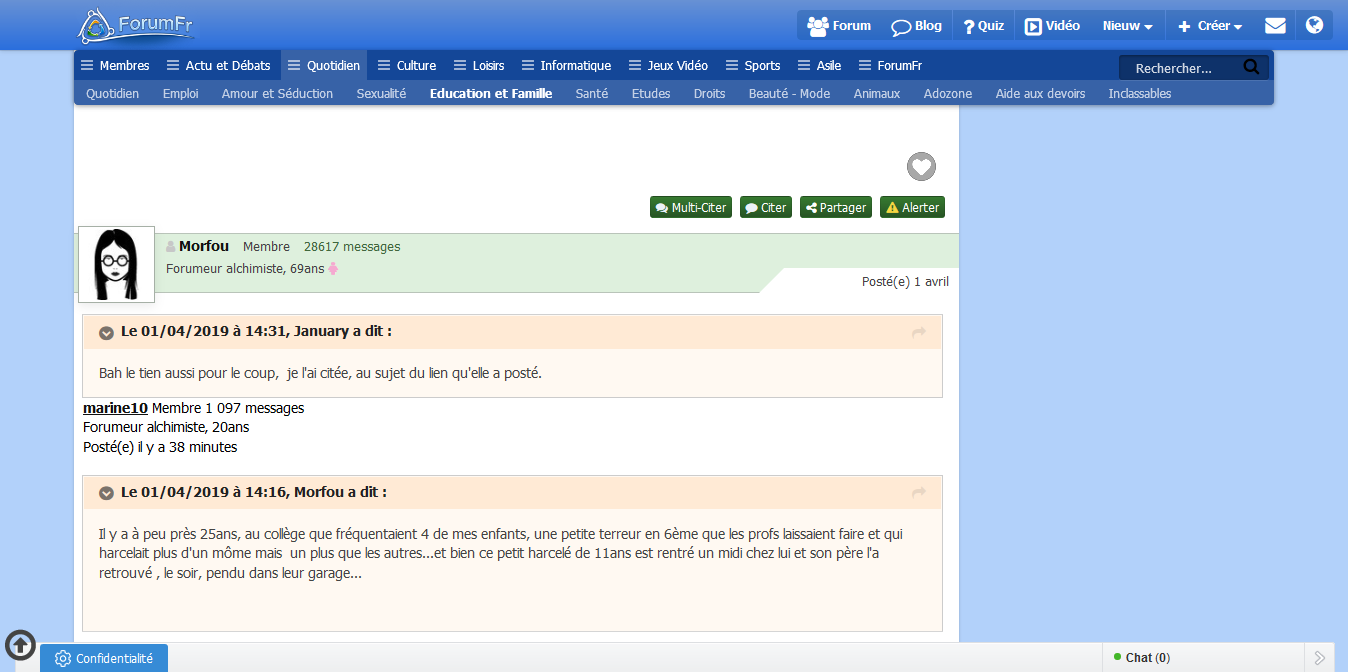Click the Alerter report button
This screenshot has width=1348, height=672.
pyautogui.click(x=912, y=208)
